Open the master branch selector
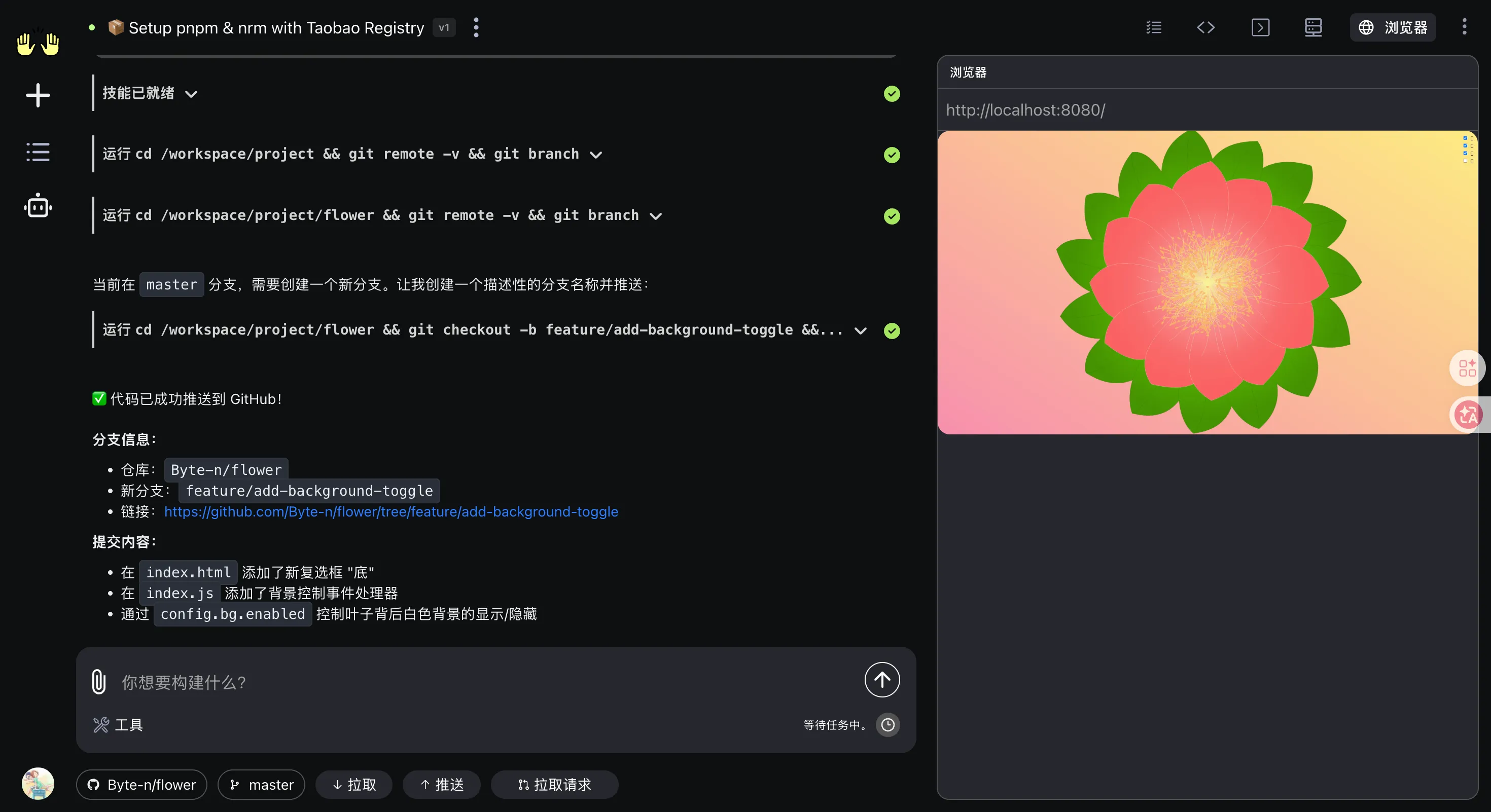1491x812 pixels. [x=262, y=785]
